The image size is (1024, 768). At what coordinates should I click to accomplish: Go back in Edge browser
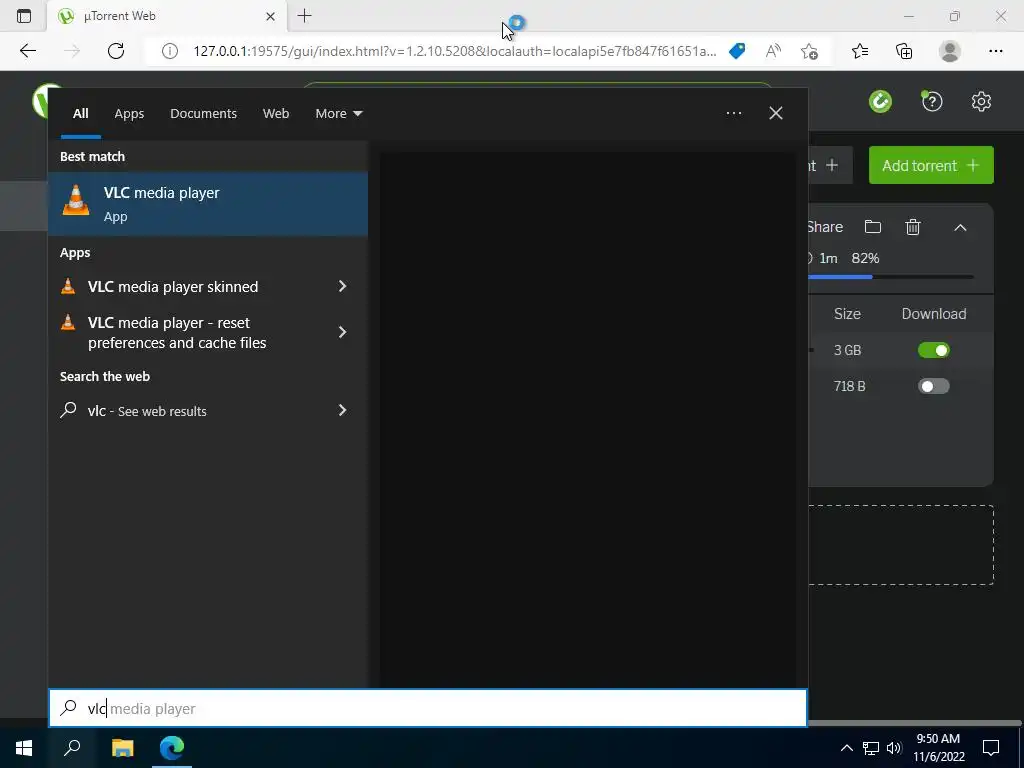[x=27, y=51]
